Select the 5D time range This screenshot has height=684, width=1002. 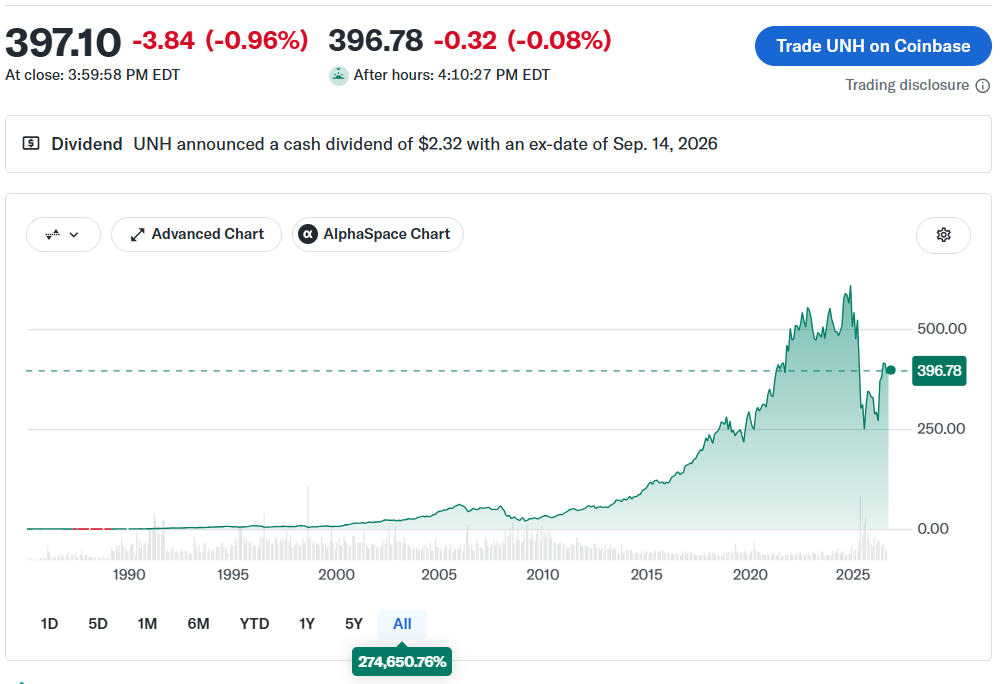pos(98,624)
